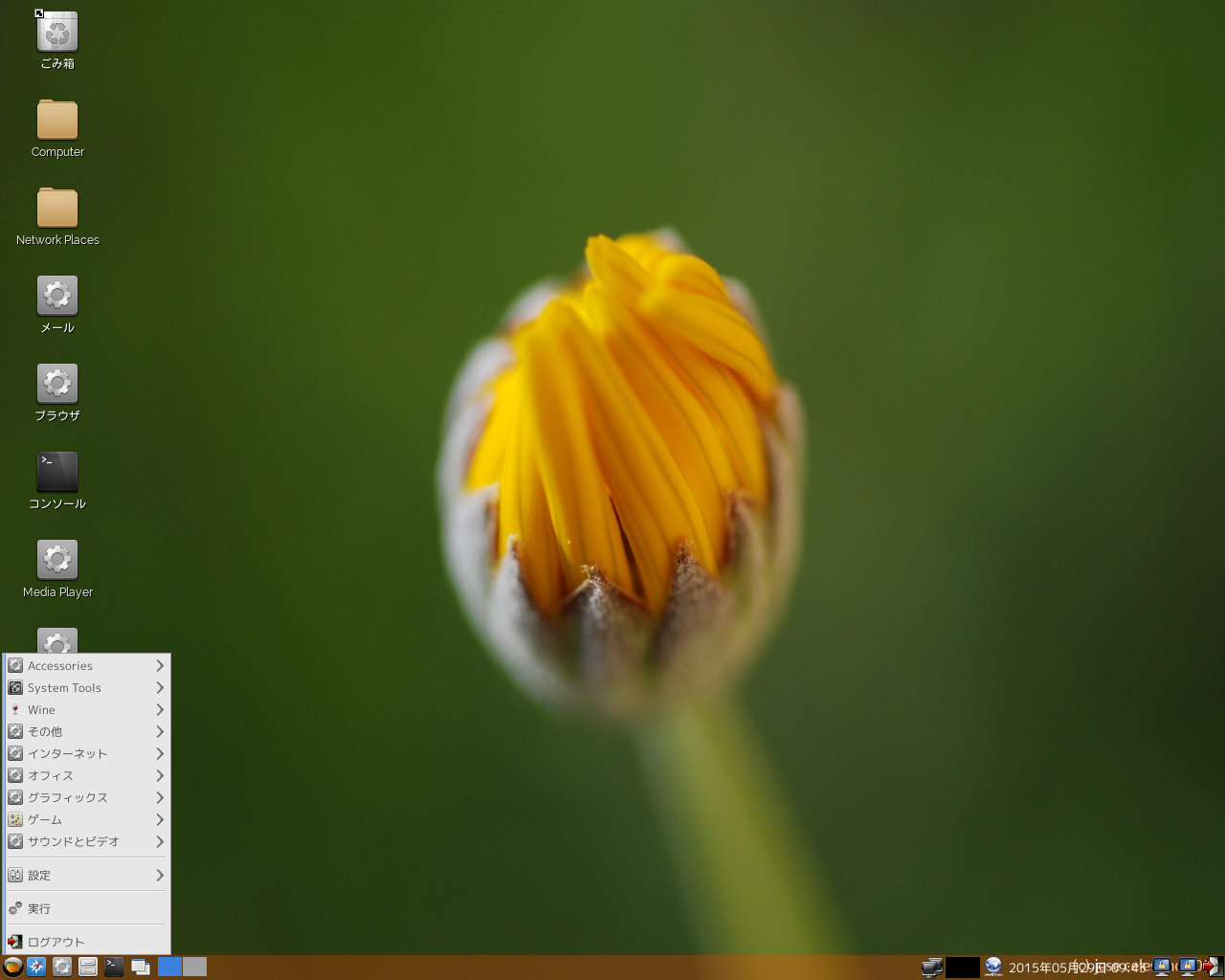Click the start menu button in the taskbar
The height and width of the screenshot is (980, 1225).
[x=12, y=967]
